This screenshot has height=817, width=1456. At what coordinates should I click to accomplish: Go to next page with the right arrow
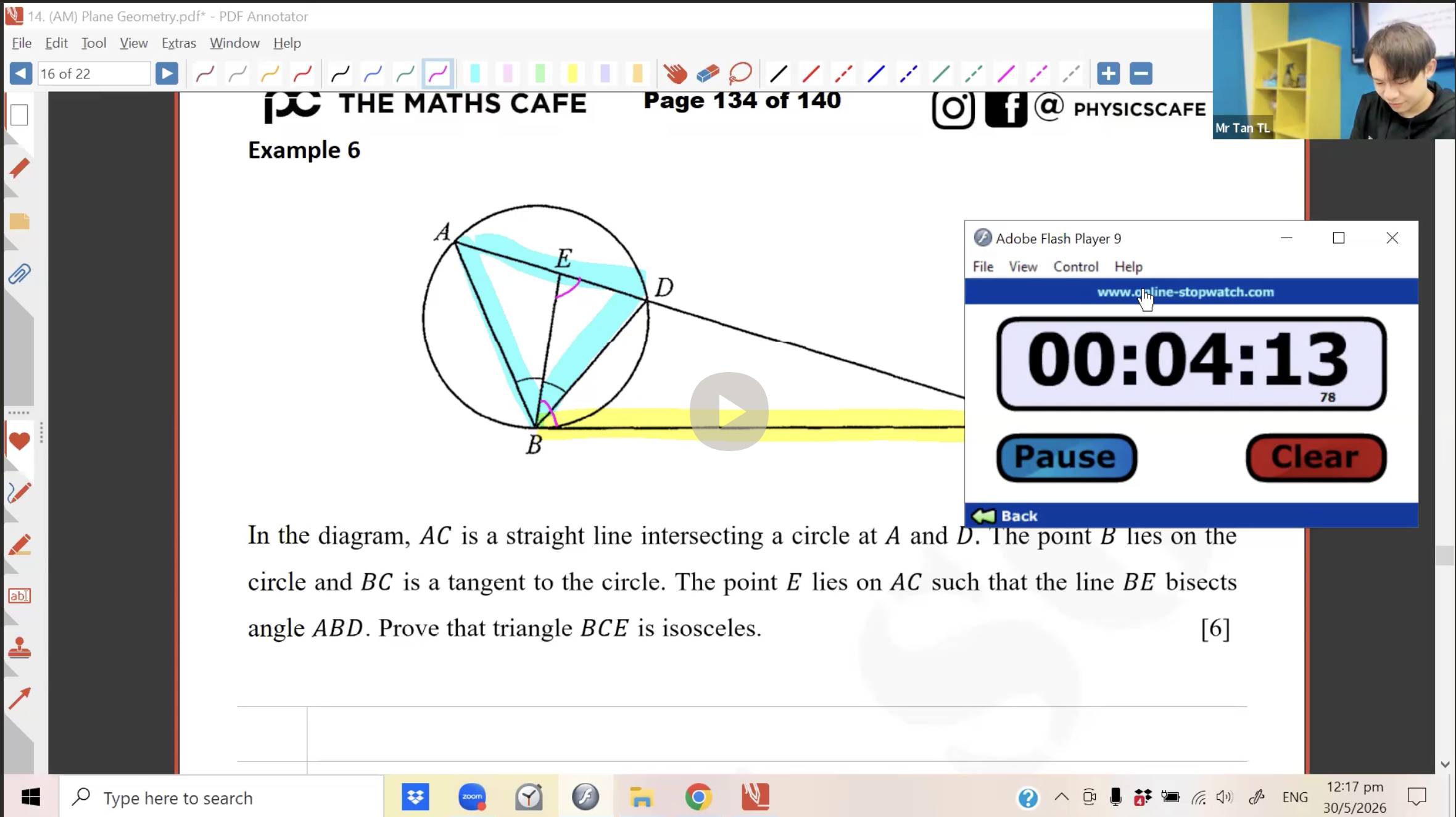click(167, 74)
